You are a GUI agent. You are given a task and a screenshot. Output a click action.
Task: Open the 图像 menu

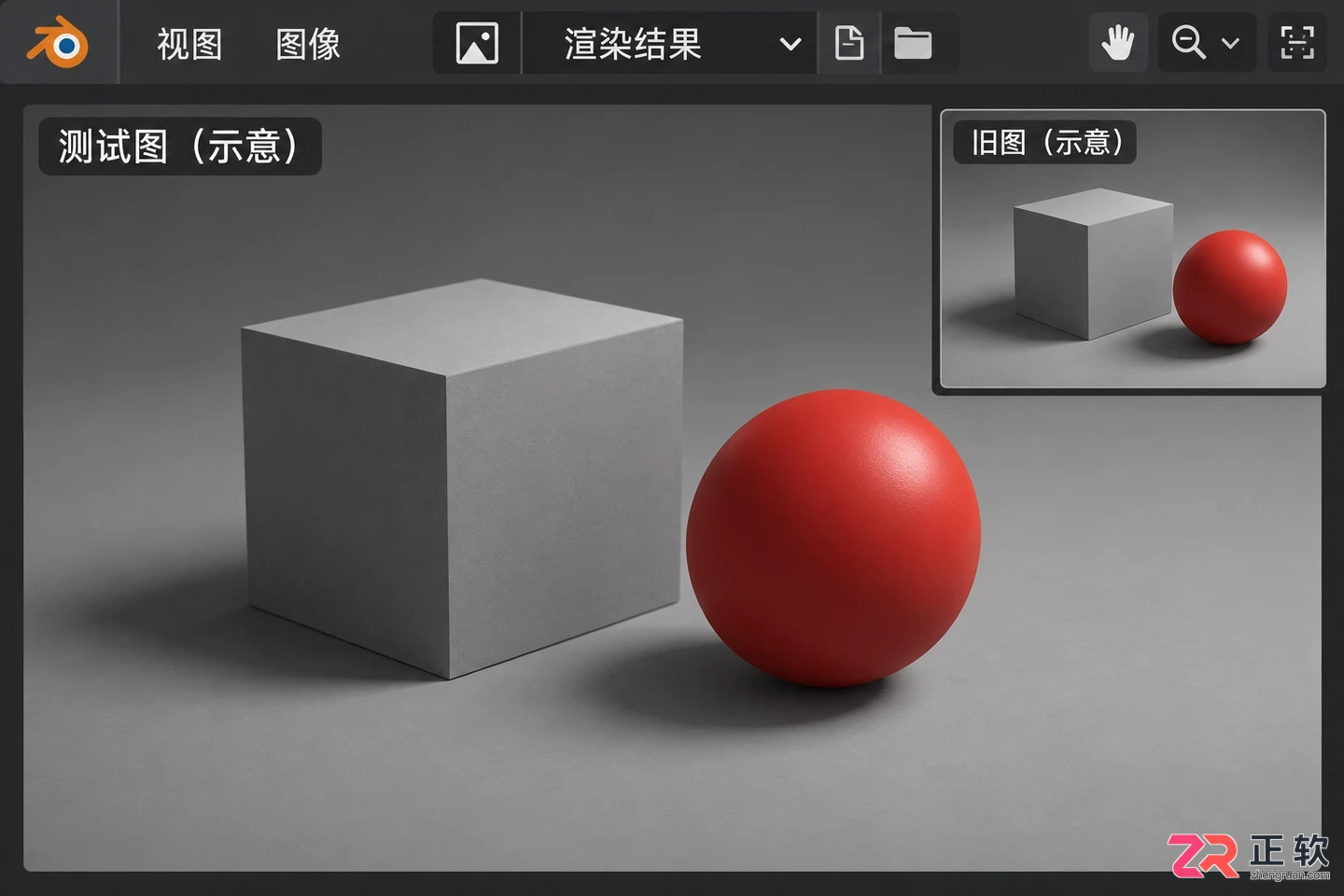coord(308,44)
